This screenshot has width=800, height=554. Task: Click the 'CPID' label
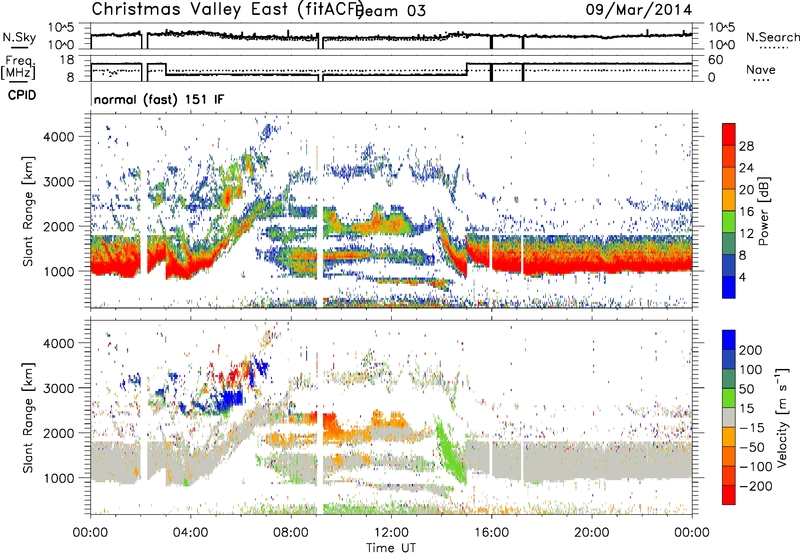click(22, 95)
